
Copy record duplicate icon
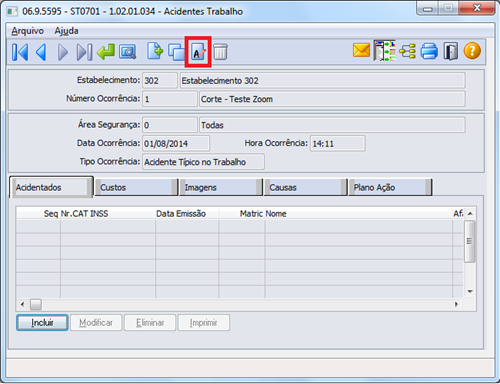coord(176,52)
